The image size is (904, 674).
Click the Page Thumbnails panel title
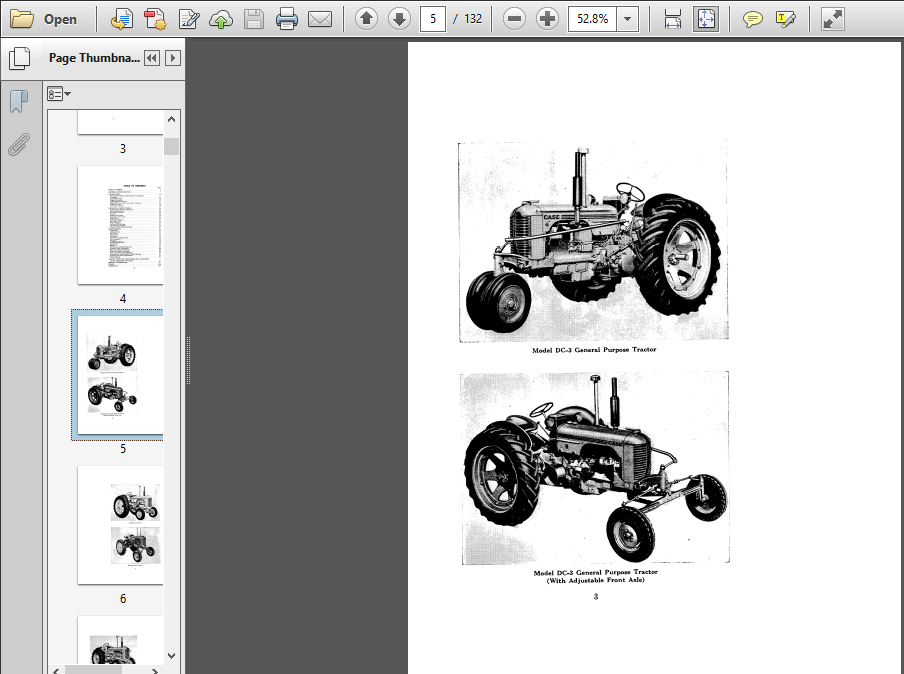[x=94, y=58]
